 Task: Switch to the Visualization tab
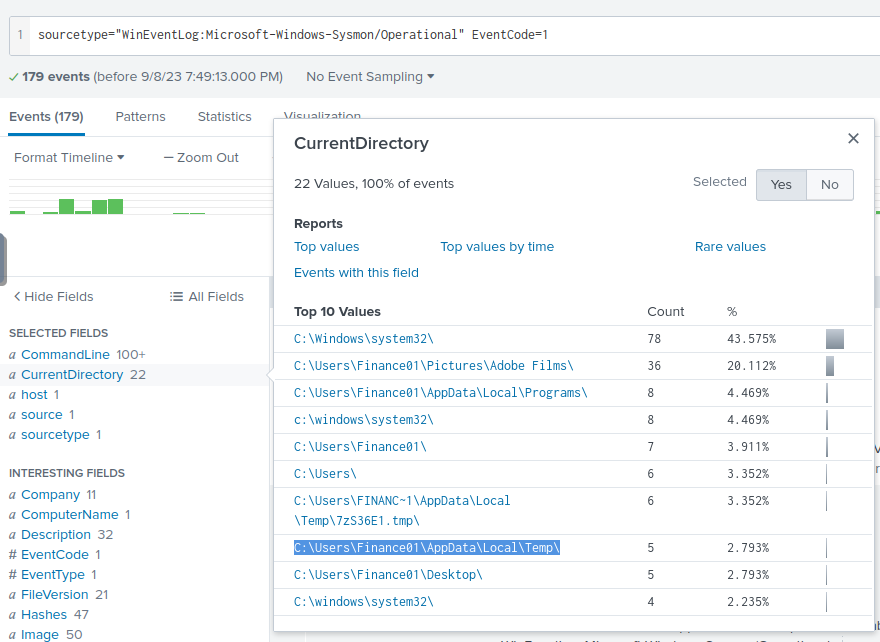coord(322,114)
